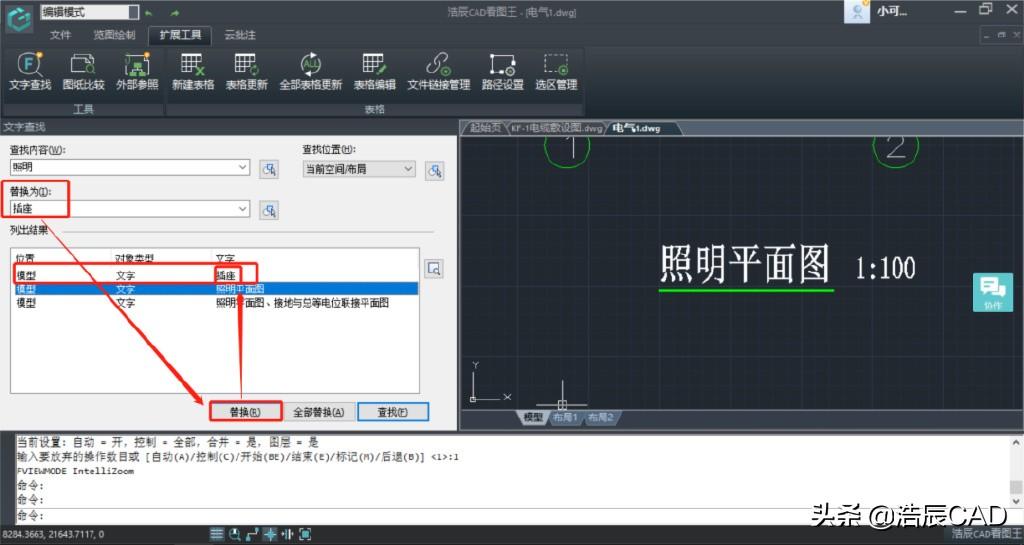Click the 照明平面图 title text in drawing
This screenshot has height=545, width=1024.
click(x=744, y=264)
